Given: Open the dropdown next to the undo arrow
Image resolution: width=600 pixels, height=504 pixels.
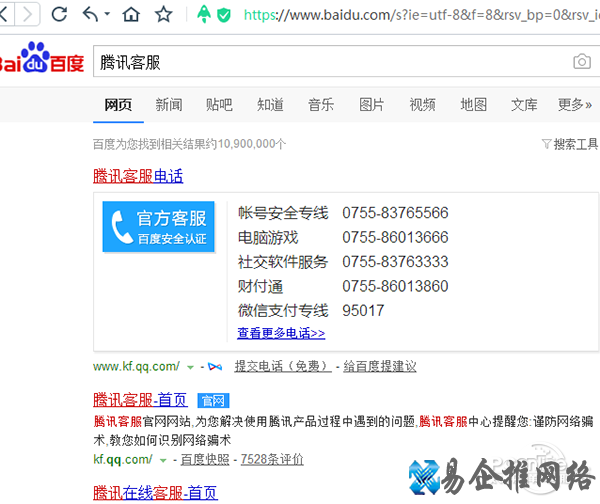Looking at the screenshot, I should coord(107,14).
